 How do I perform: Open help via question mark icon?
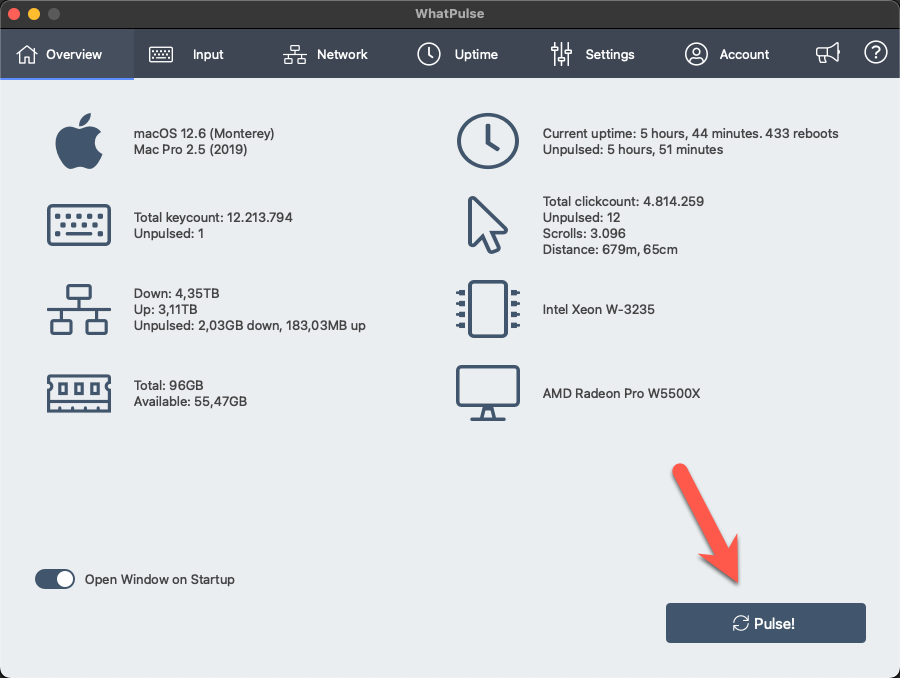coord(875,53)
